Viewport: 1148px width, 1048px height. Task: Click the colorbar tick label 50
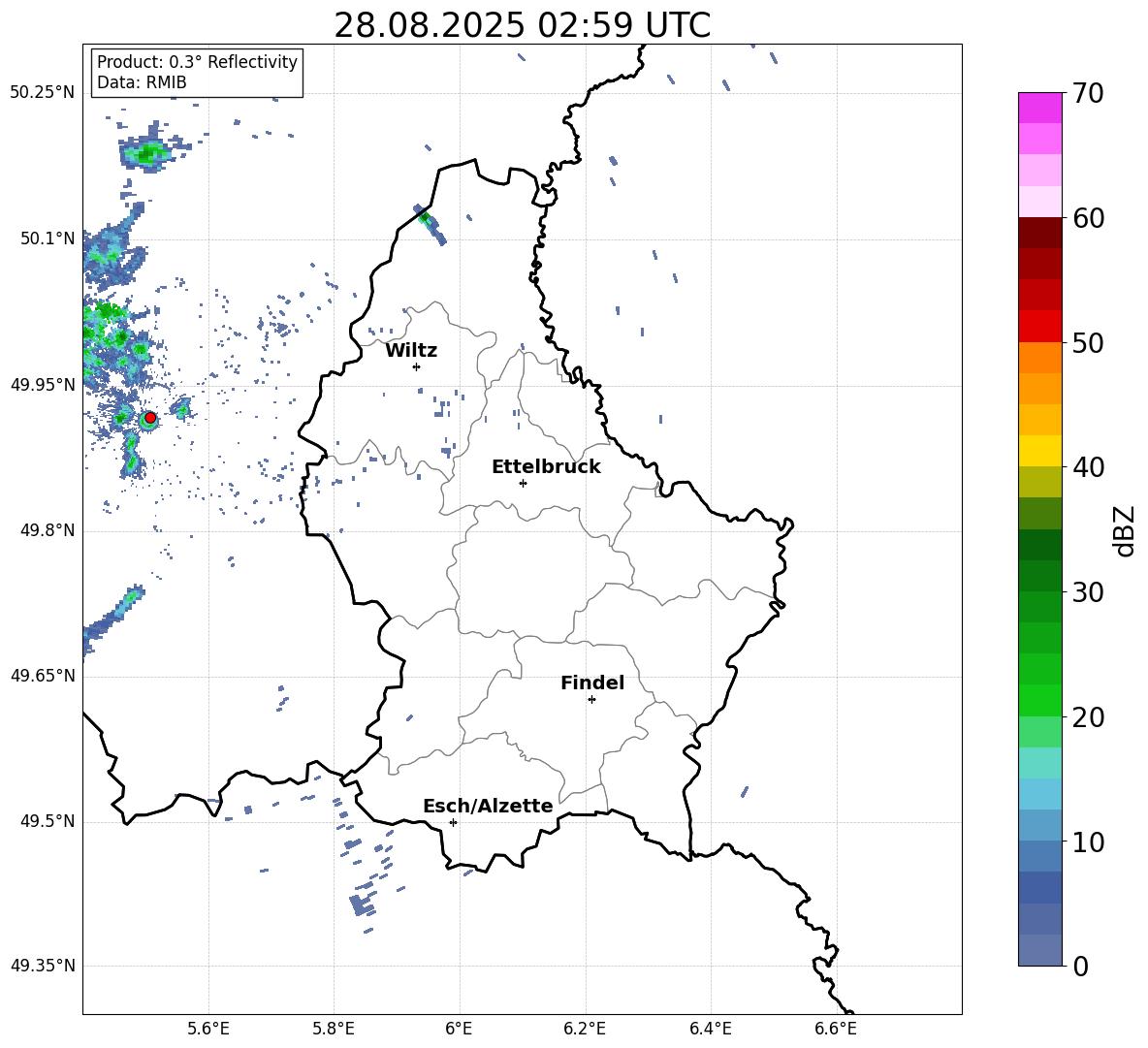[x=1088, y=342]
